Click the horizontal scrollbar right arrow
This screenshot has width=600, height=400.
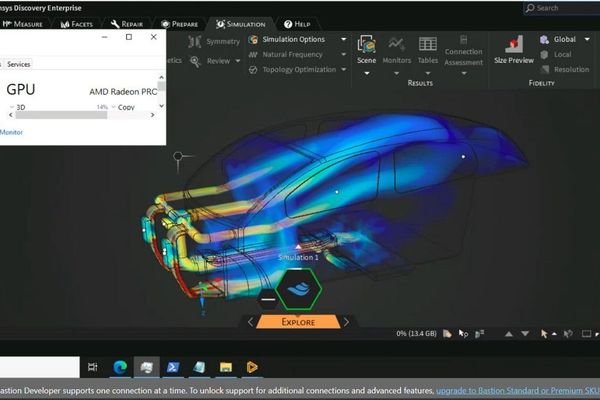[x=153, y=115]
